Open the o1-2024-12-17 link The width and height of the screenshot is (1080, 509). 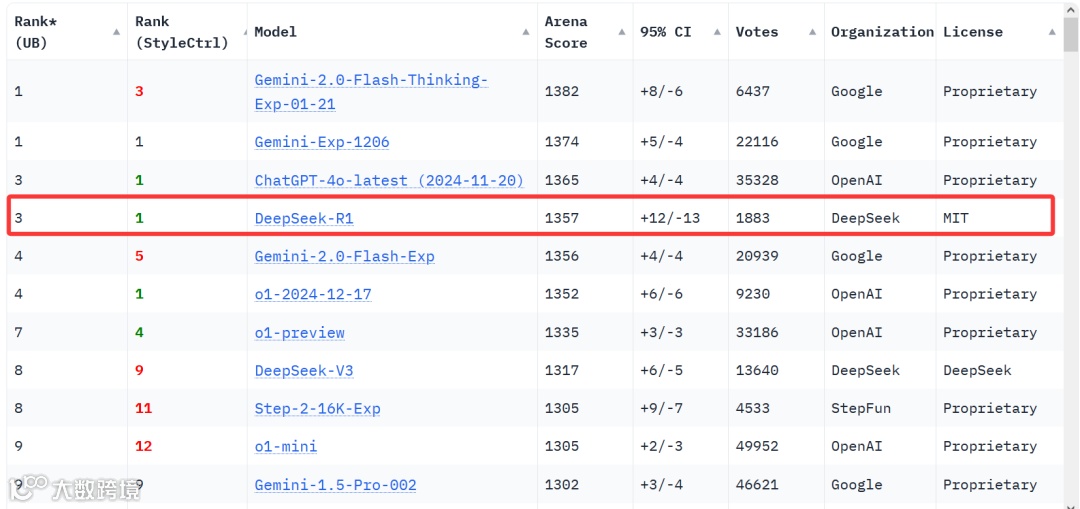tap(313, 294)
